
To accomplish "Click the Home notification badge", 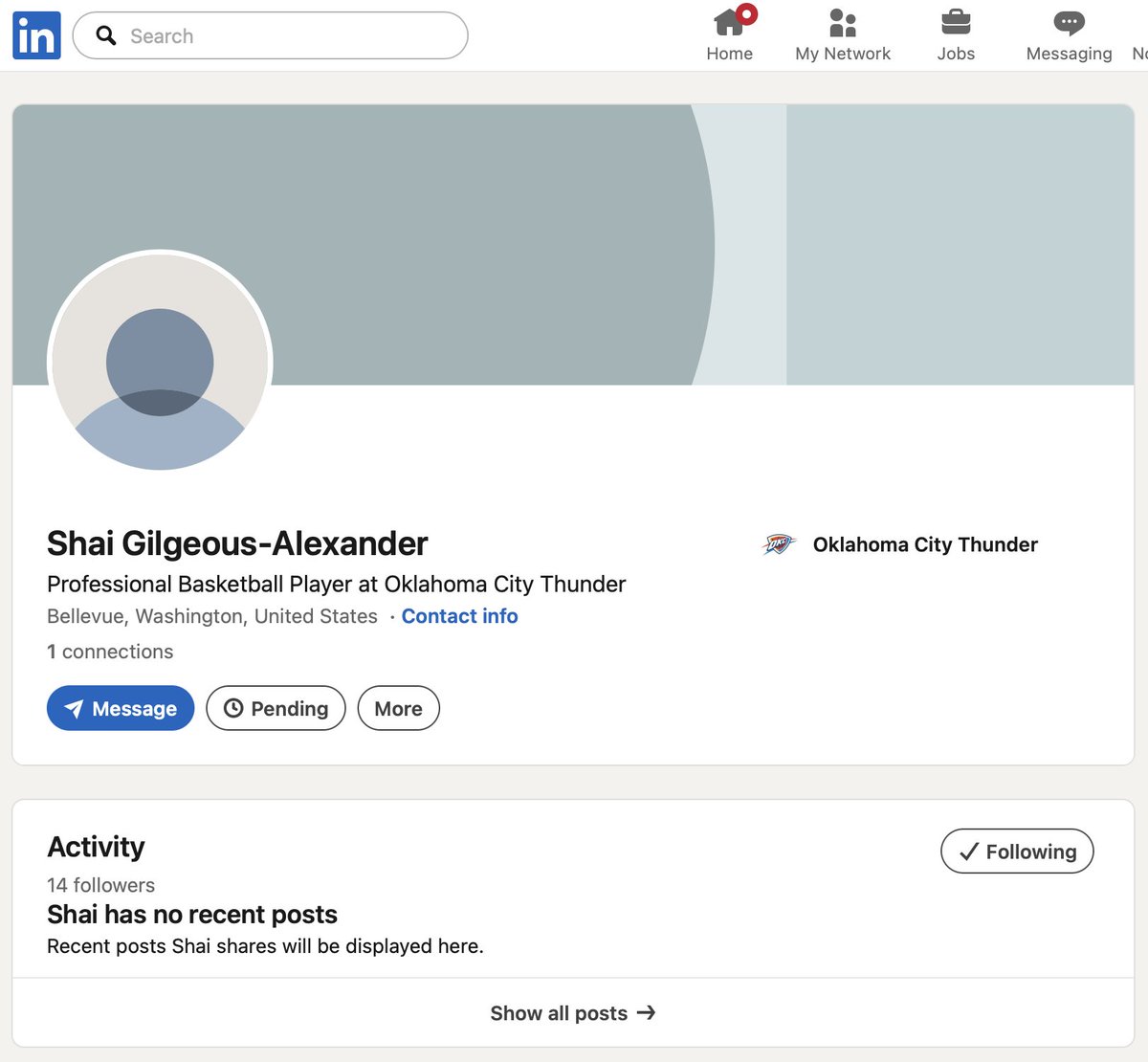I will (747, 14).
